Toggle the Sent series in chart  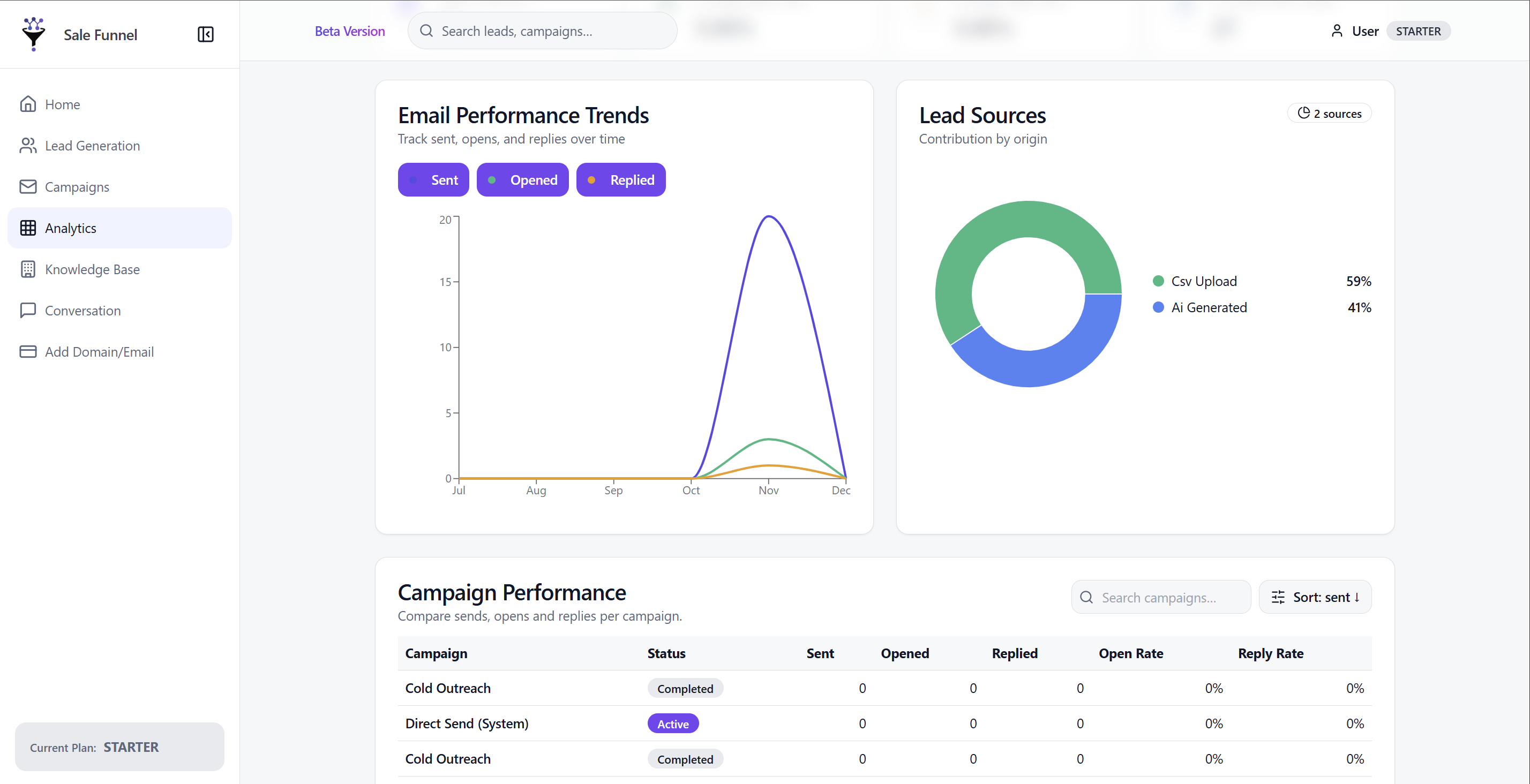(x=433, y=179)
